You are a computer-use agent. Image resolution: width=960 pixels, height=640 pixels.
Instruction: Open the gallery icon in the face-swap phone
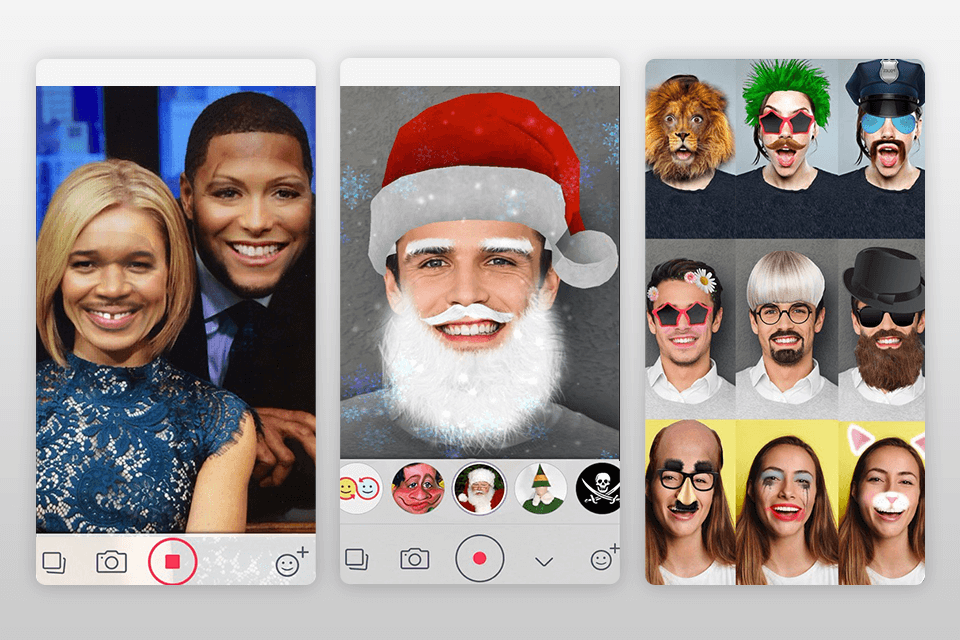pyautogui.click(x=54, y=563)
